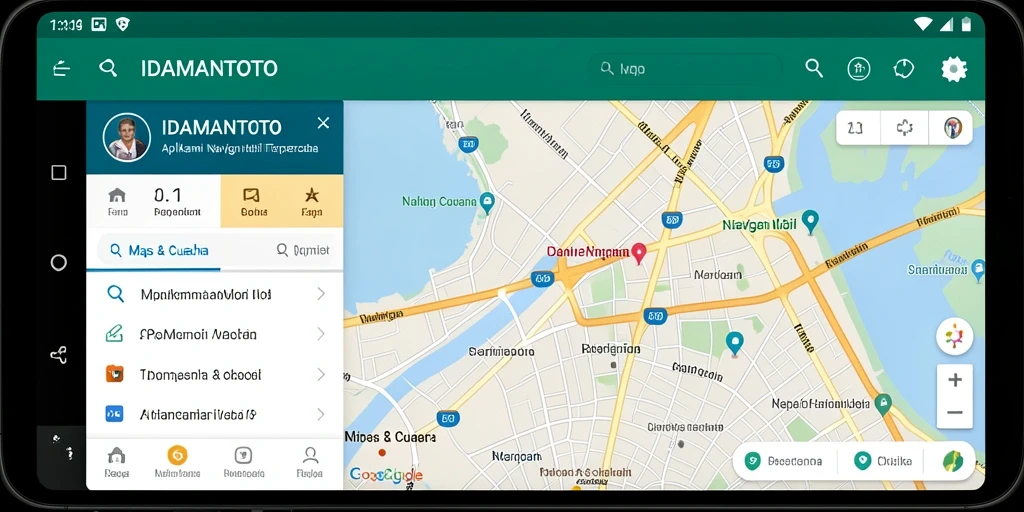Select the highlighted message icon tab
Screen dimensions: 1024x512
(252, 201)
